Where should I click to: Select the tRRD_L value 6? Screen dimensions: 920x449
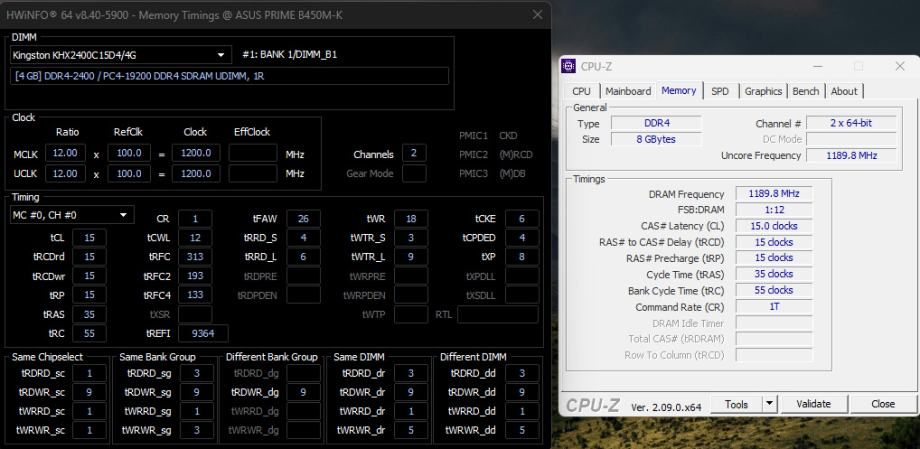[303, 257]
